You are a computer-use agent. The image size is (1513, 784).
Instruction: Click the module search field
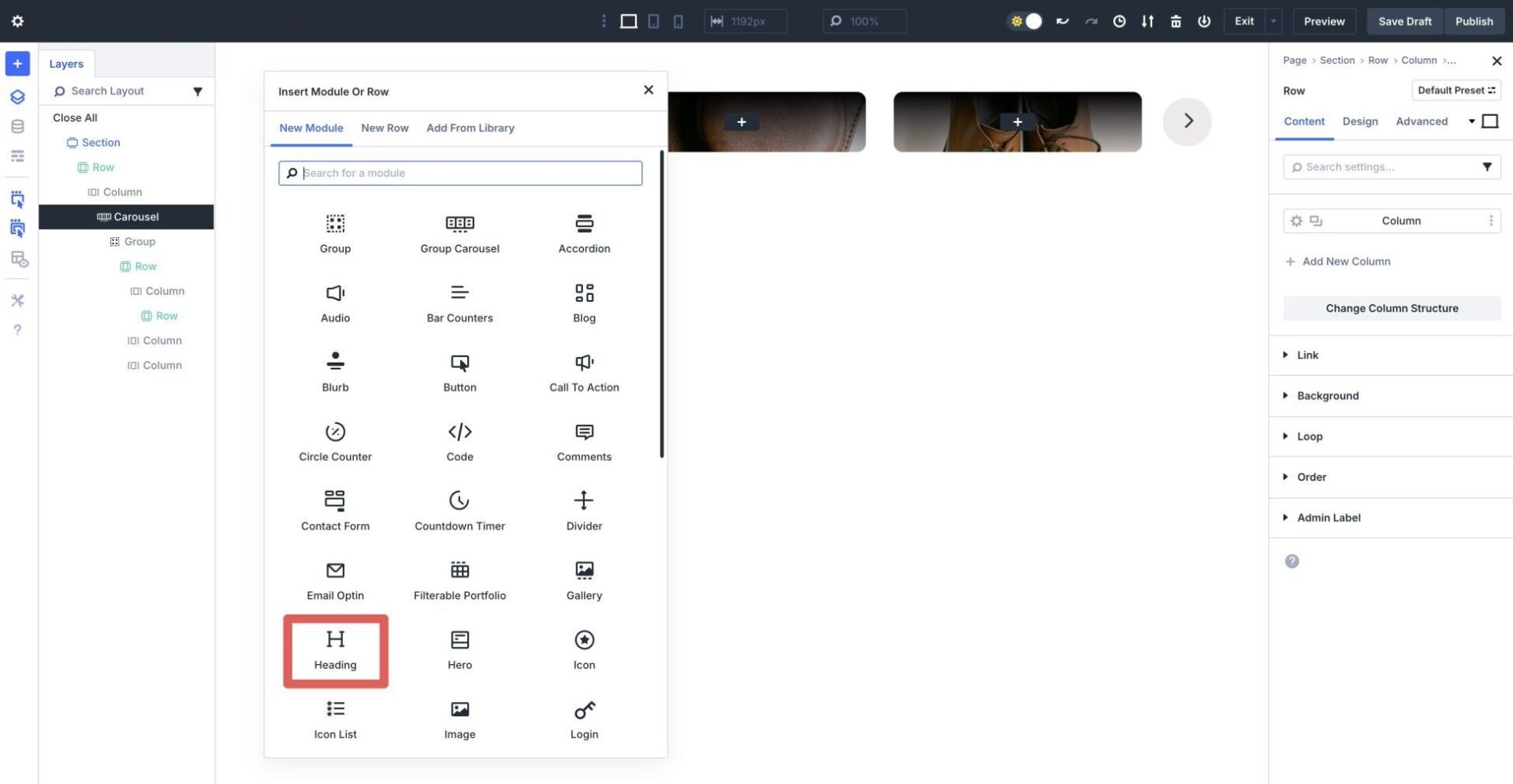(x=459, y=173)
